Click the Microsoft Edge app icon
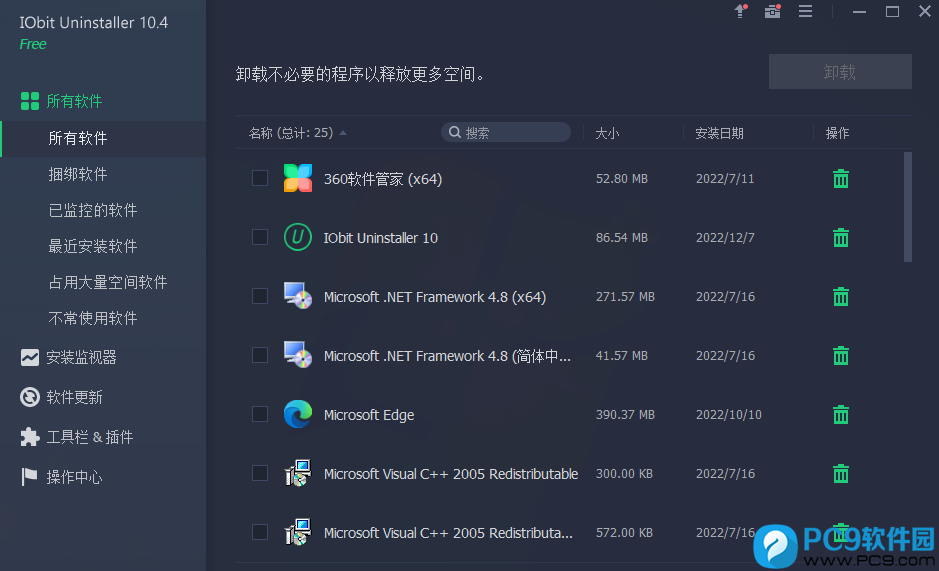939x571 pixels. pyautogui.click(x=298, y=414)
